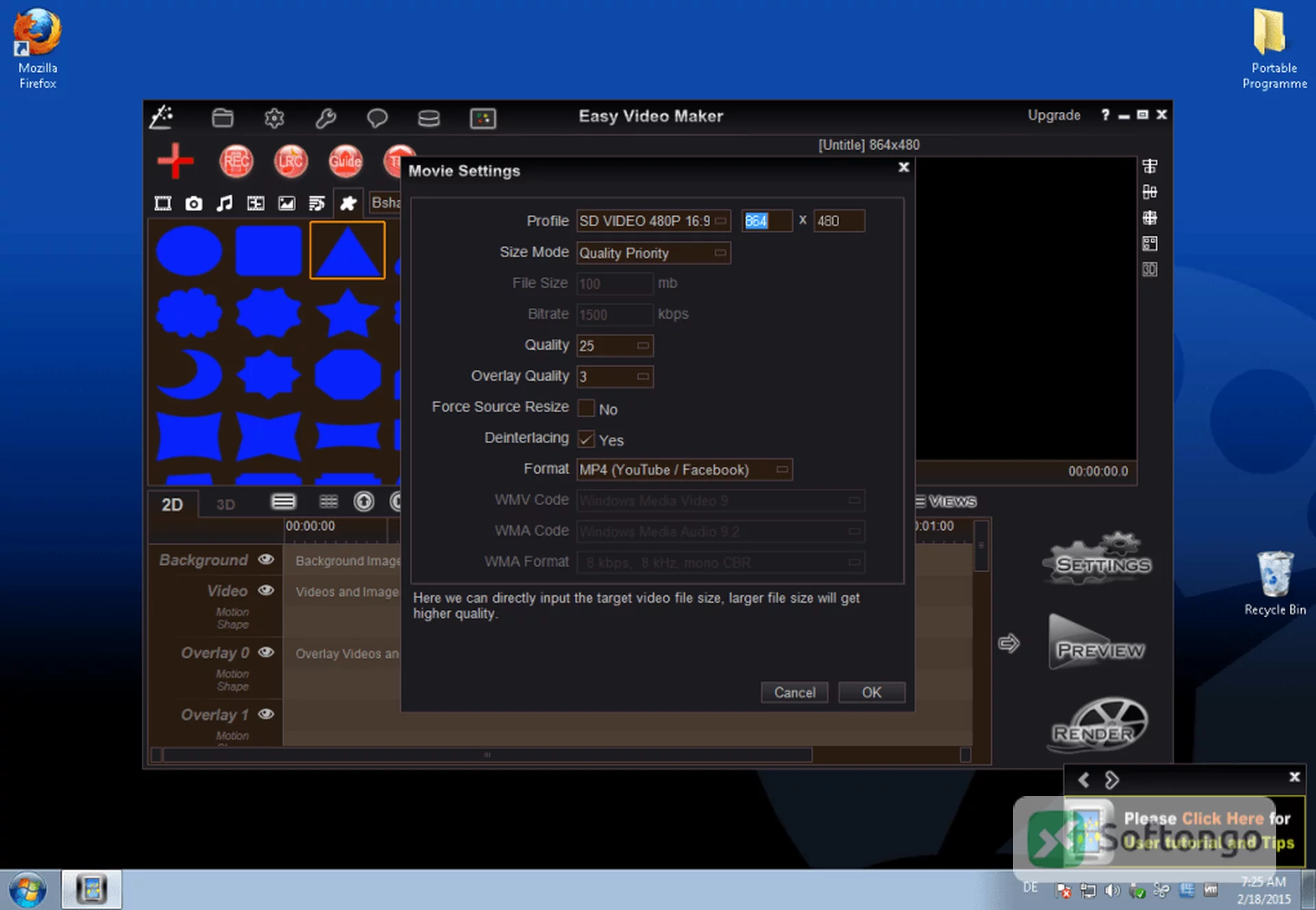This screenshot has width=1316, height=910.
Task: Click the red Guide button
Action: coord(345,161)
